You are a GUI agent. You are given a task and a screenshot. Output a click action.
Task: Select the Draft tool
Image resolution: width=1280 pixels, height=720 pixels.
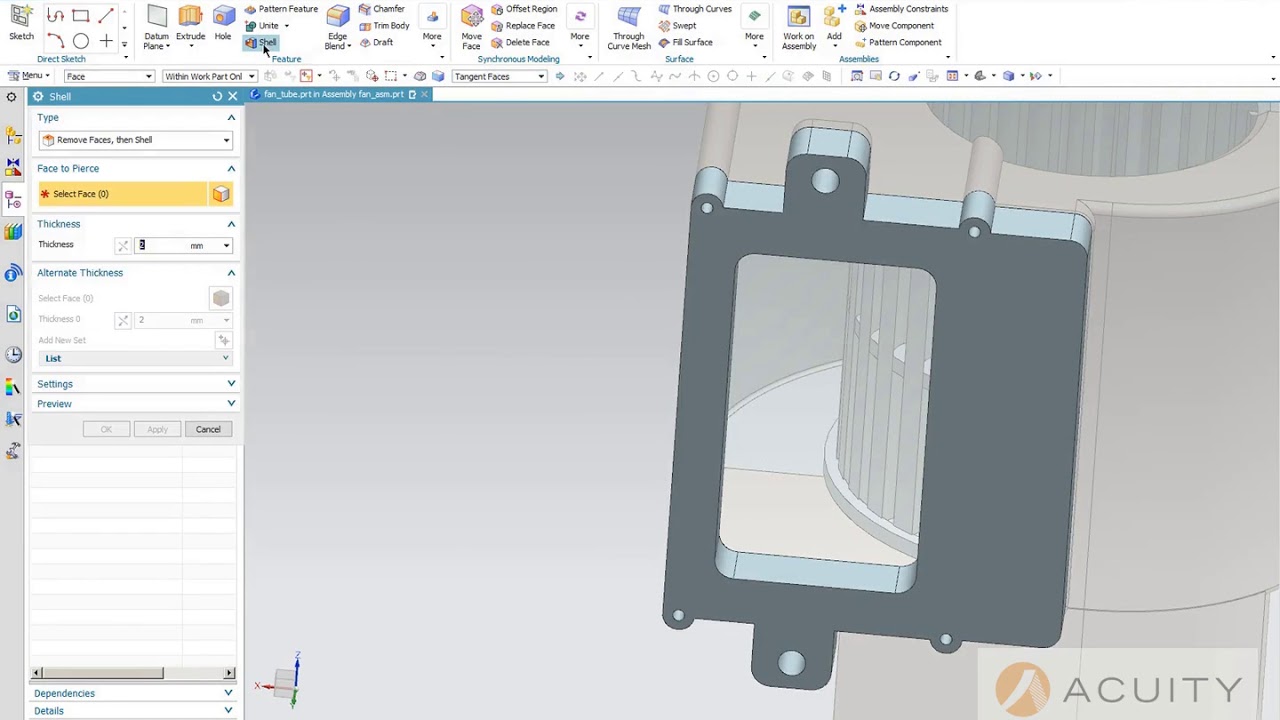[376, 43]
